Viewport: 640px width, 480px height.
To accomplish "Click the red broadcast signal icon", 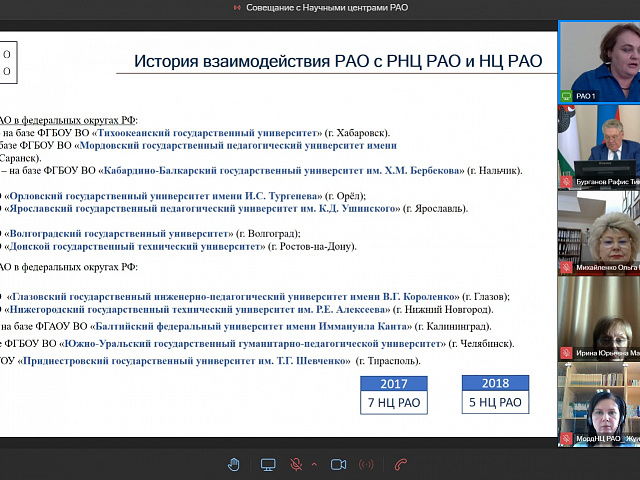I will coord(367,464).
